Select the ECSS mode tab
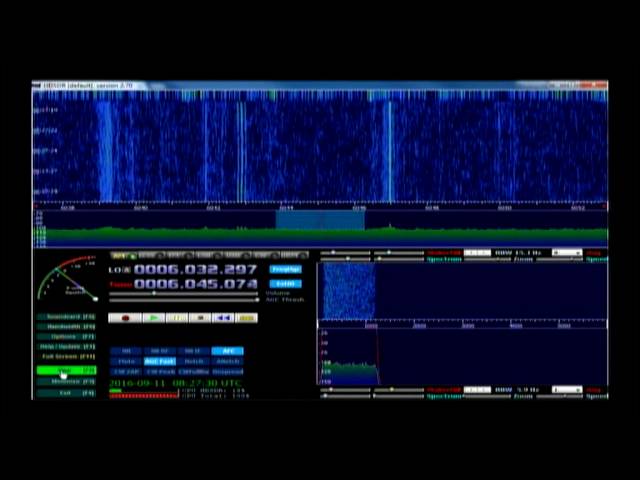The image size is (640, 480). (x=151, y=256)
